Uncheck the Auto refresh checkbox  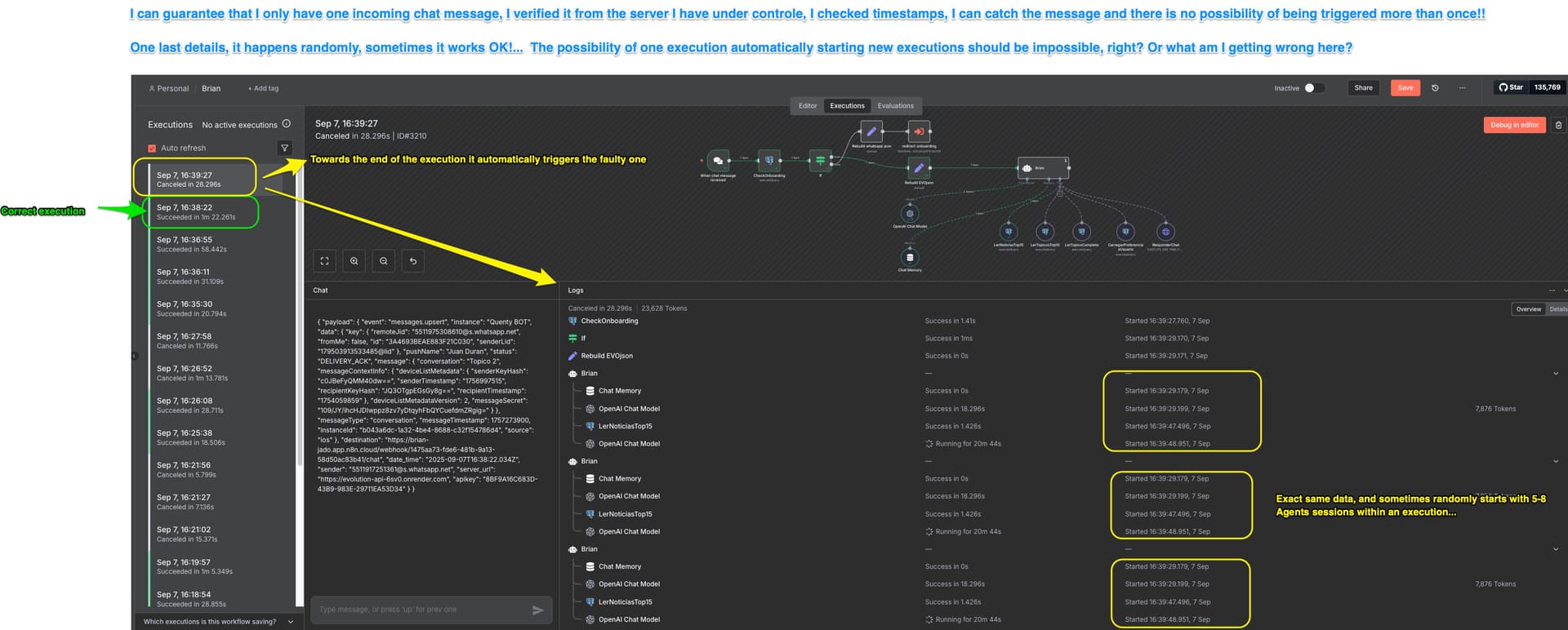[x=152, y=149]
